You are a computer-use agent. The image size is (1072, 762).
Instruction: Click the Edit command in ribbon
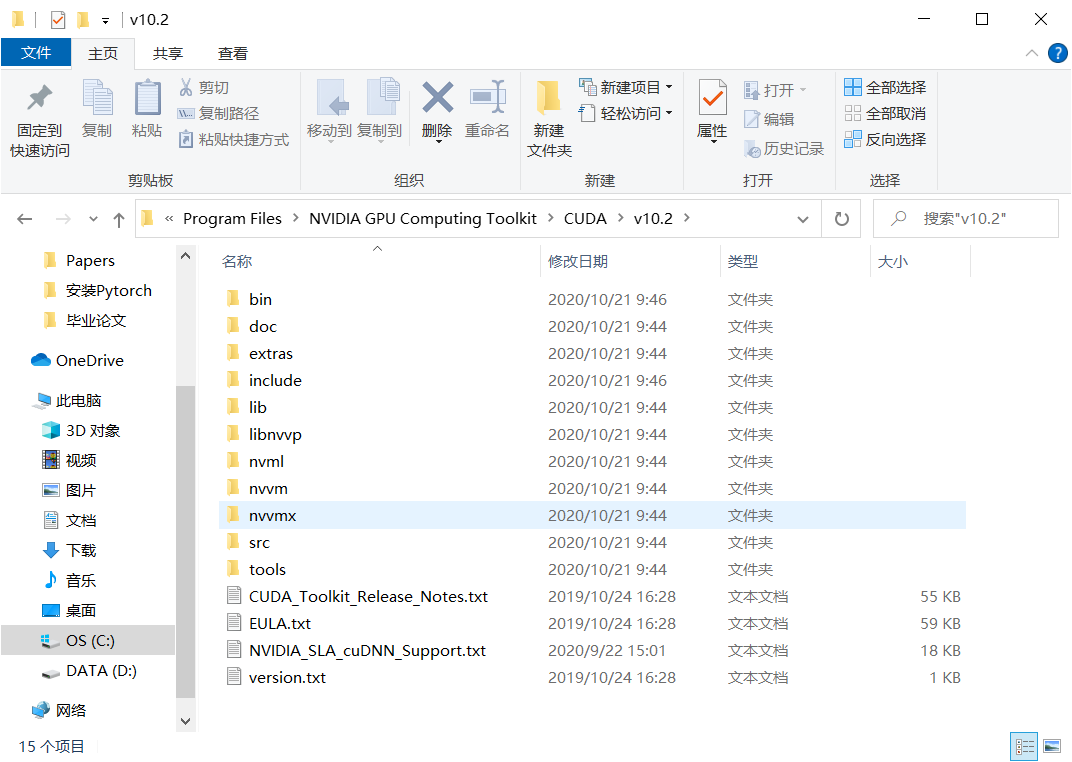(x=769, y=119)
